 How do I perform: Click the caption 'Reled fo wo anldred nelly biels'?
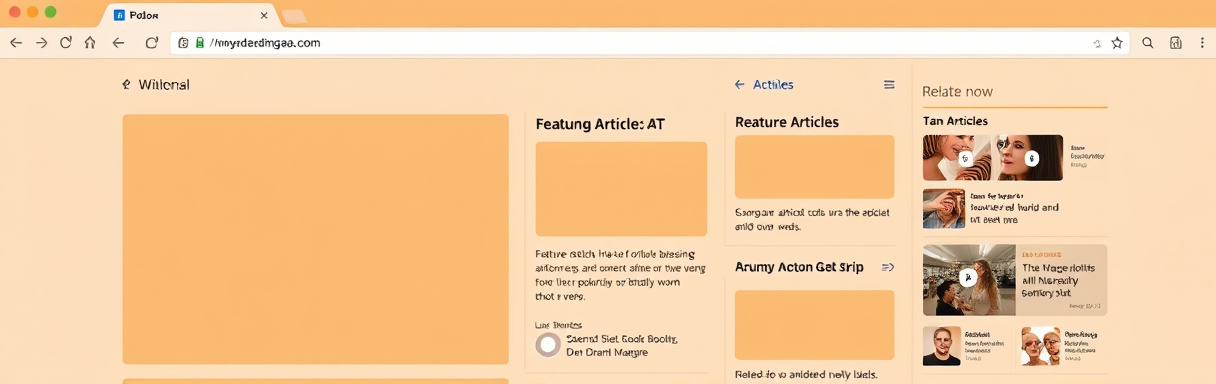(x=806, y=374)
